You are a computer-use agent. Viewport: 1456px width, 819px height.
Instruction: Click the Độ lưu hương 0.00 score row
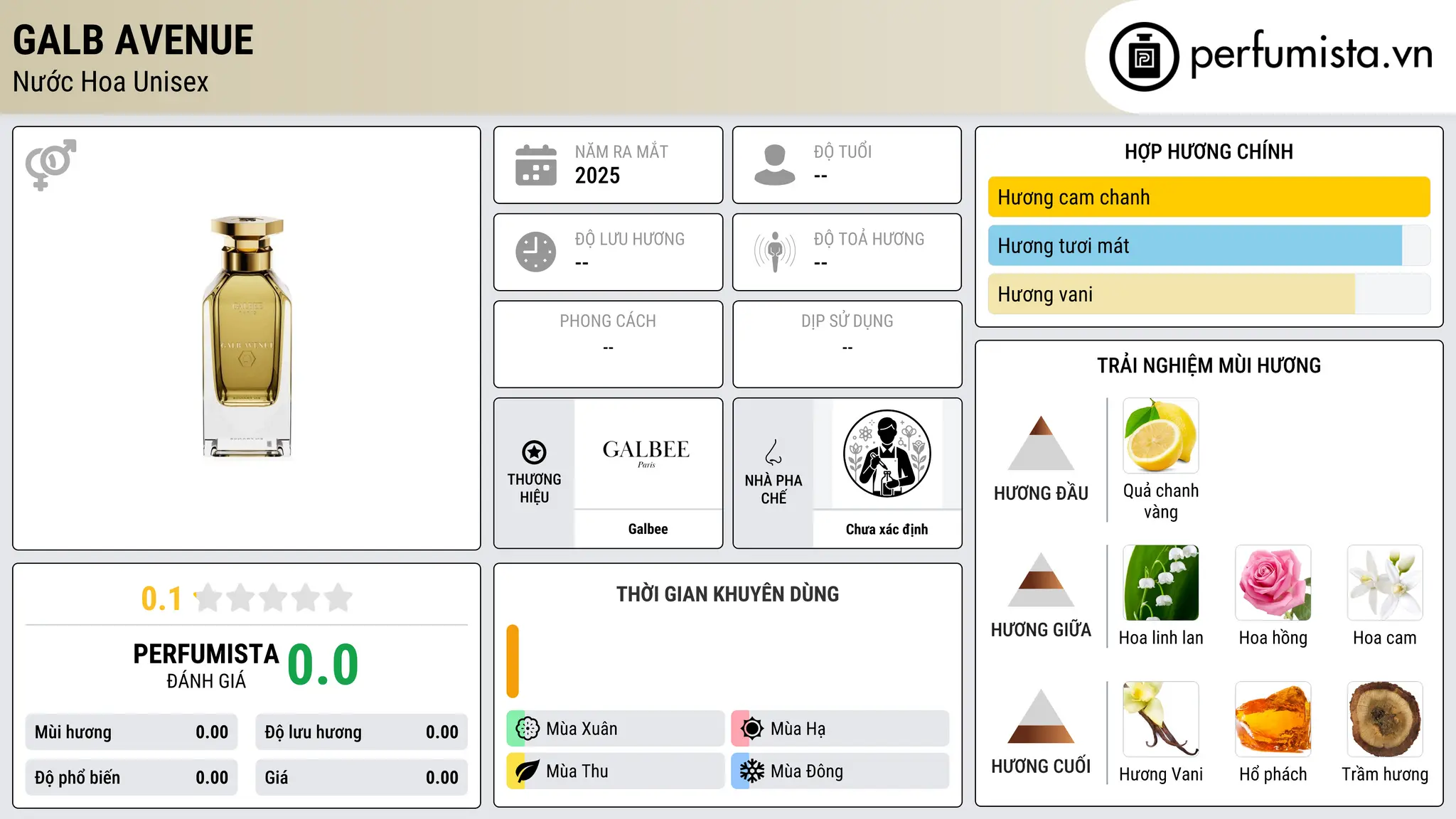[361, 732]
